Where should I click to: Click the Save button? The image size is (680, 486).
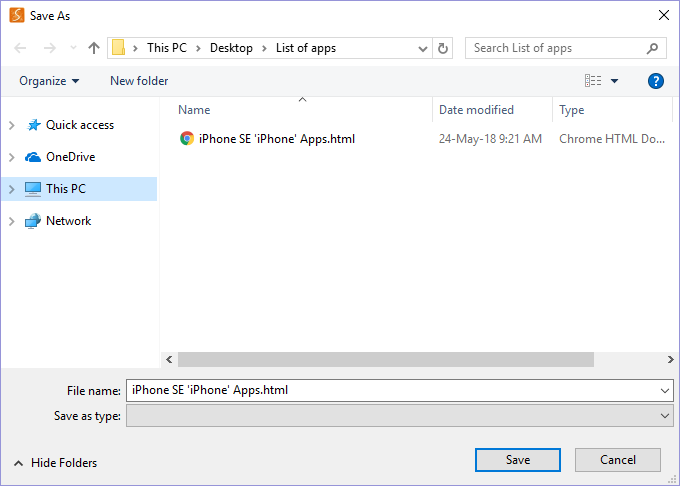pyautogui.click(x=518, y=460)
